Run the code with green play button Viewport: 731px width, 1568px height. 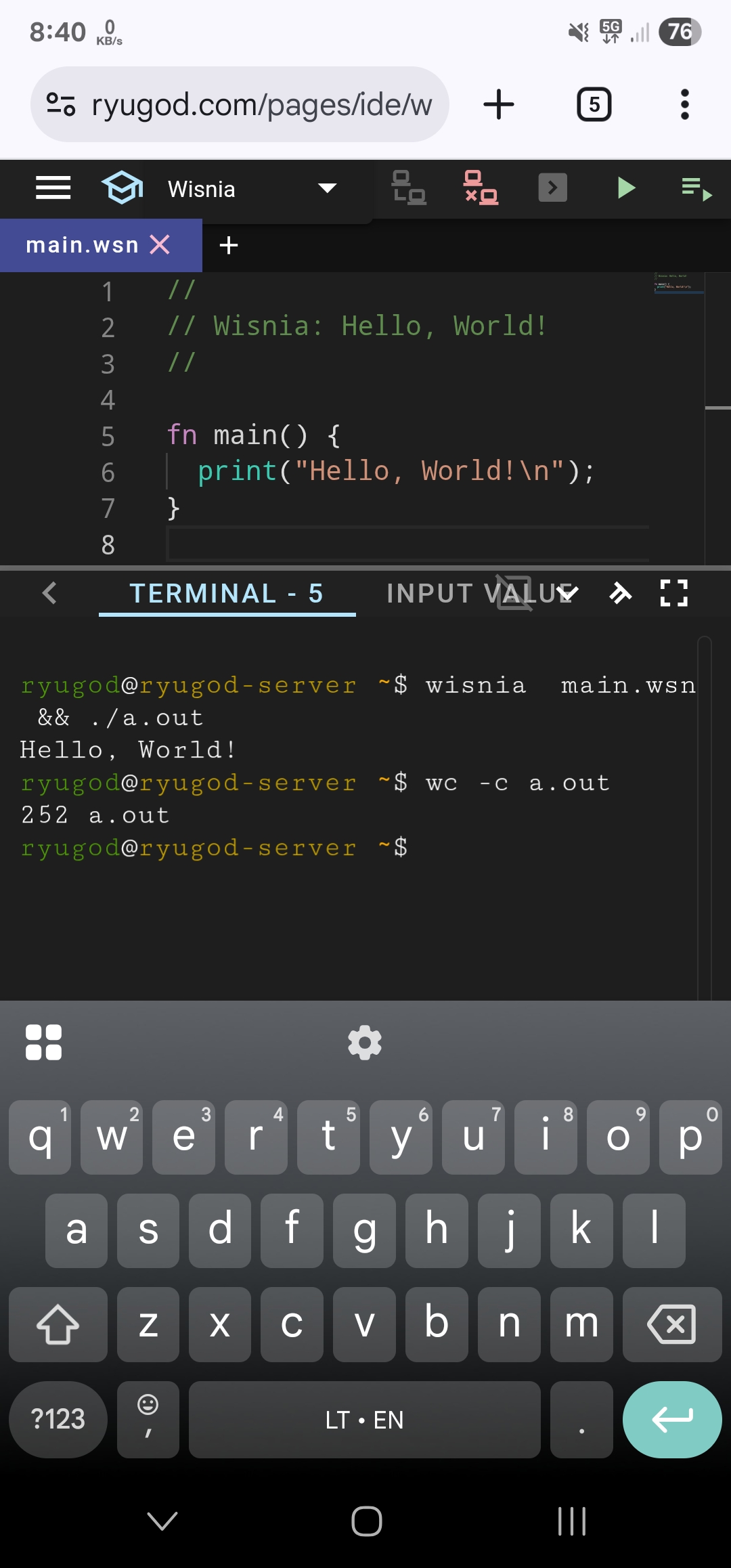tap(626, 188)
